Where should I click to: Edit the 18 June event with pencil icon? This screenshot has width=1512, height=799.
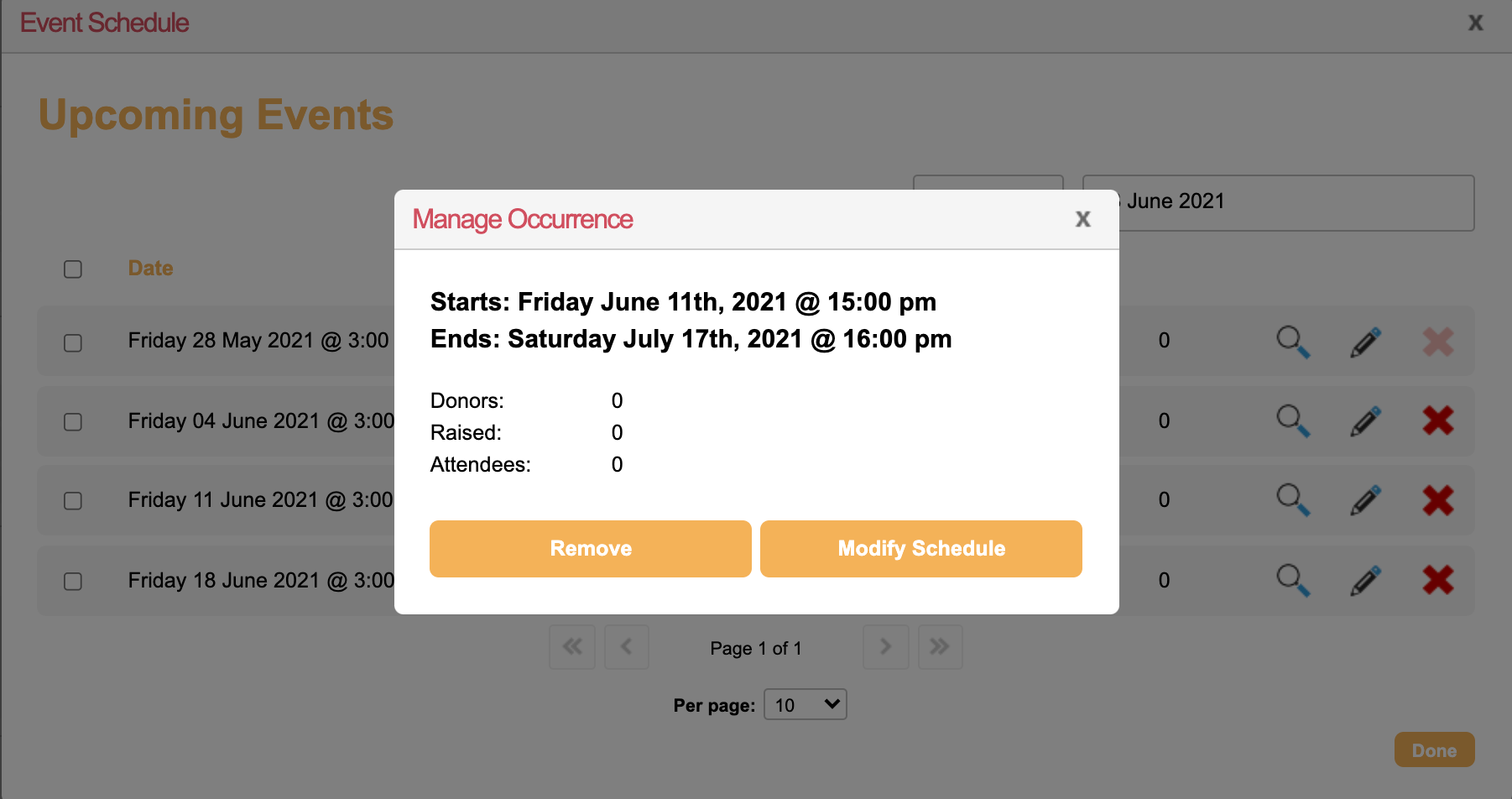point(1365,580)
